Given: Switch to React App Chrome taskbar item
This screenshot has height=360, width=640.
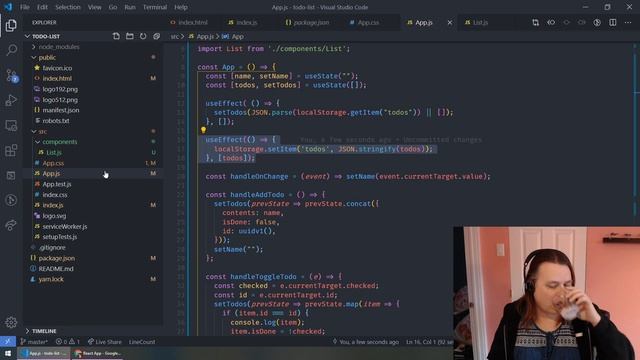Looking at the screenshot, I should 98,353.
